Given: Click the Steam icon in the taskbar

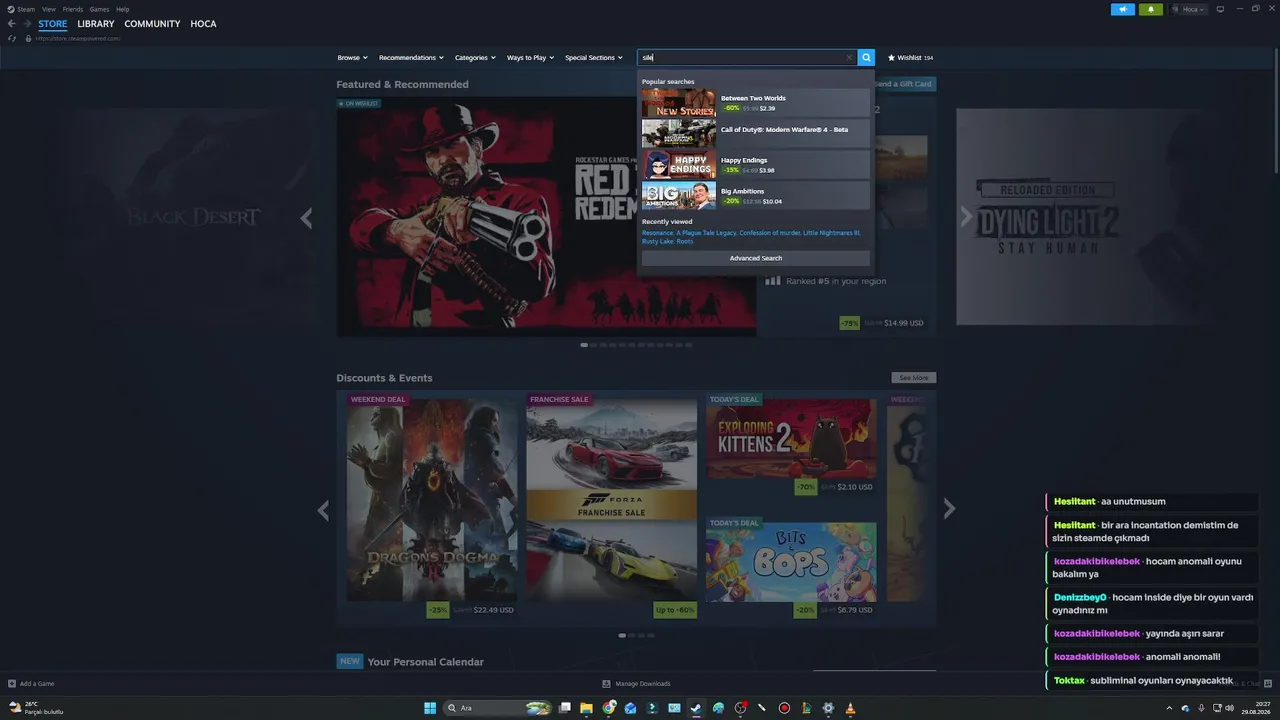Looking at the screenshot, I should [696, 708].
